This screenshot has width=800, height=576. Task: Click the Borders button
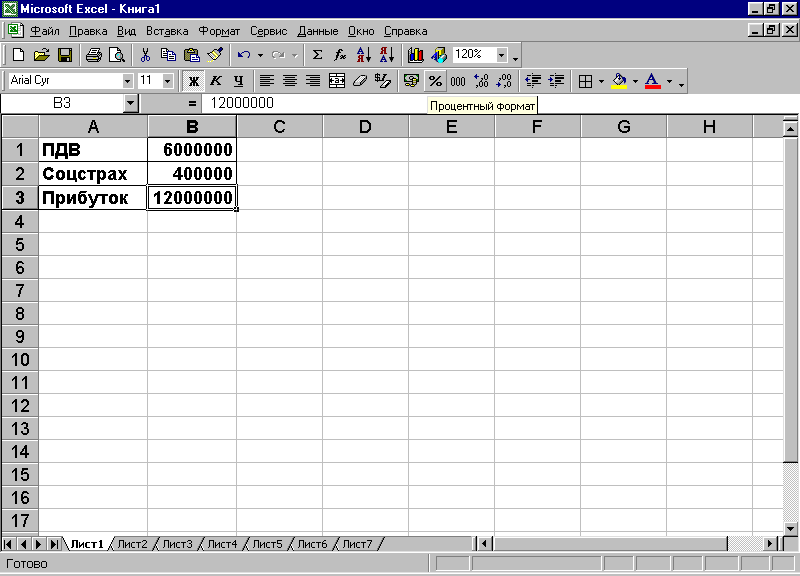point(585,81)
